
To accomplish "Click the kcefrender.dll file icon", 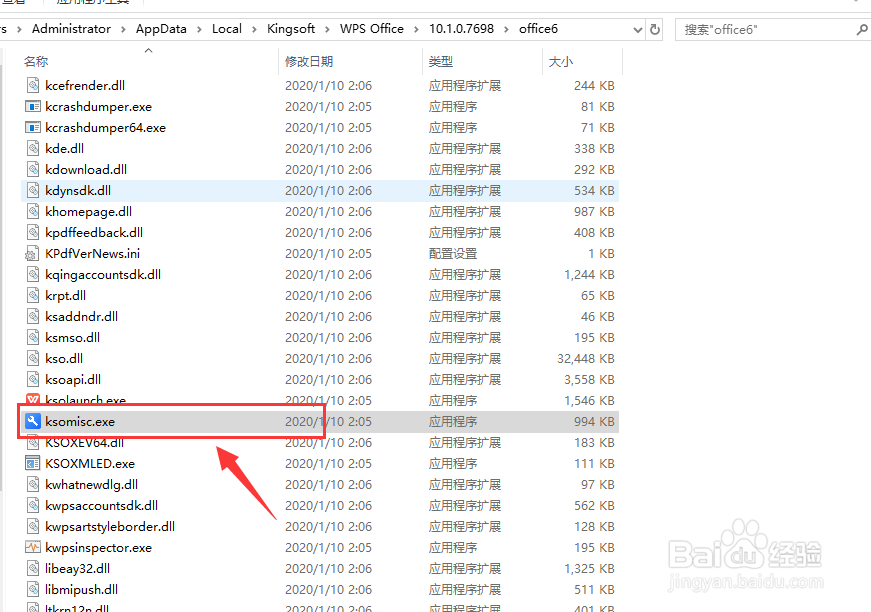I will [33, 86].
